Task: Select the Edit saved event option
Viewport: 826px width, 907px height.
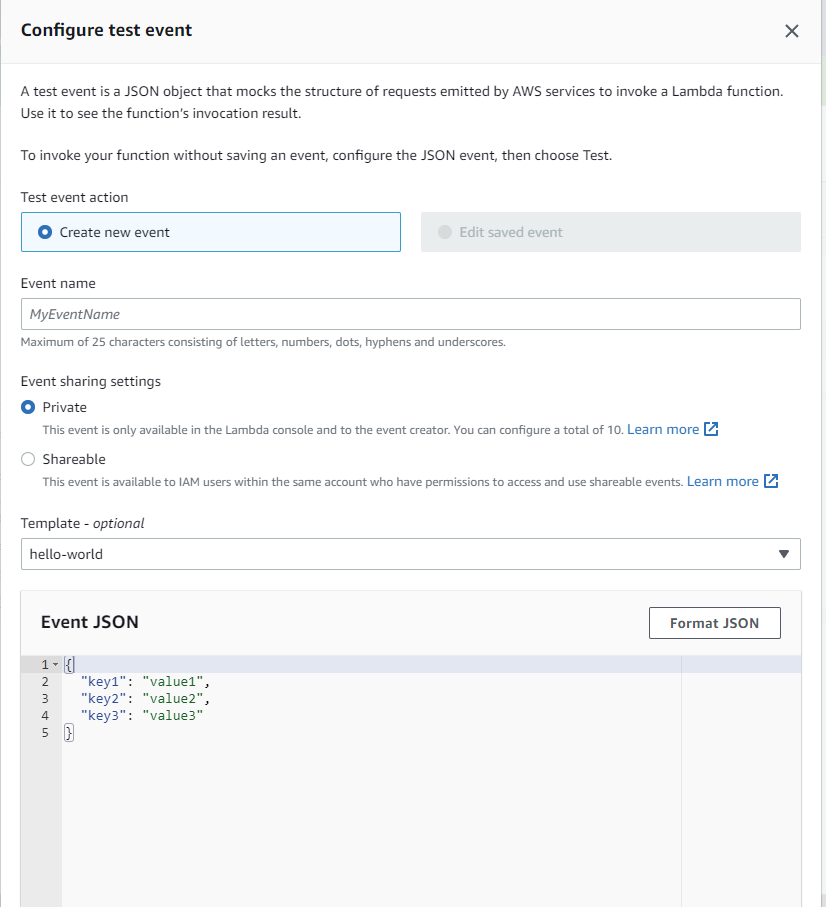Action: (611, 232)
